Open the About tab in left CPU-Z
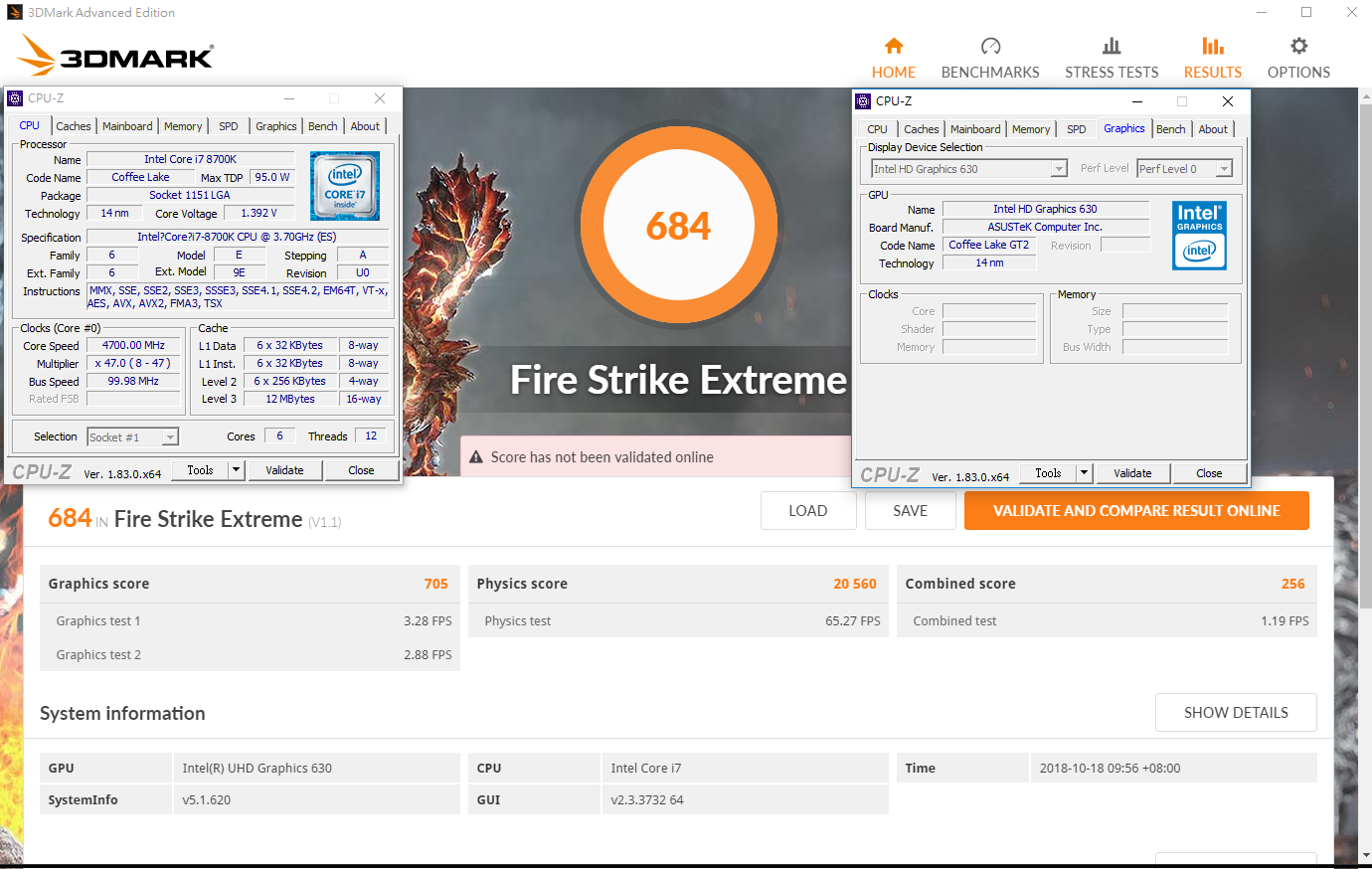Screen dimensions: 1372x869 point(365,126)
